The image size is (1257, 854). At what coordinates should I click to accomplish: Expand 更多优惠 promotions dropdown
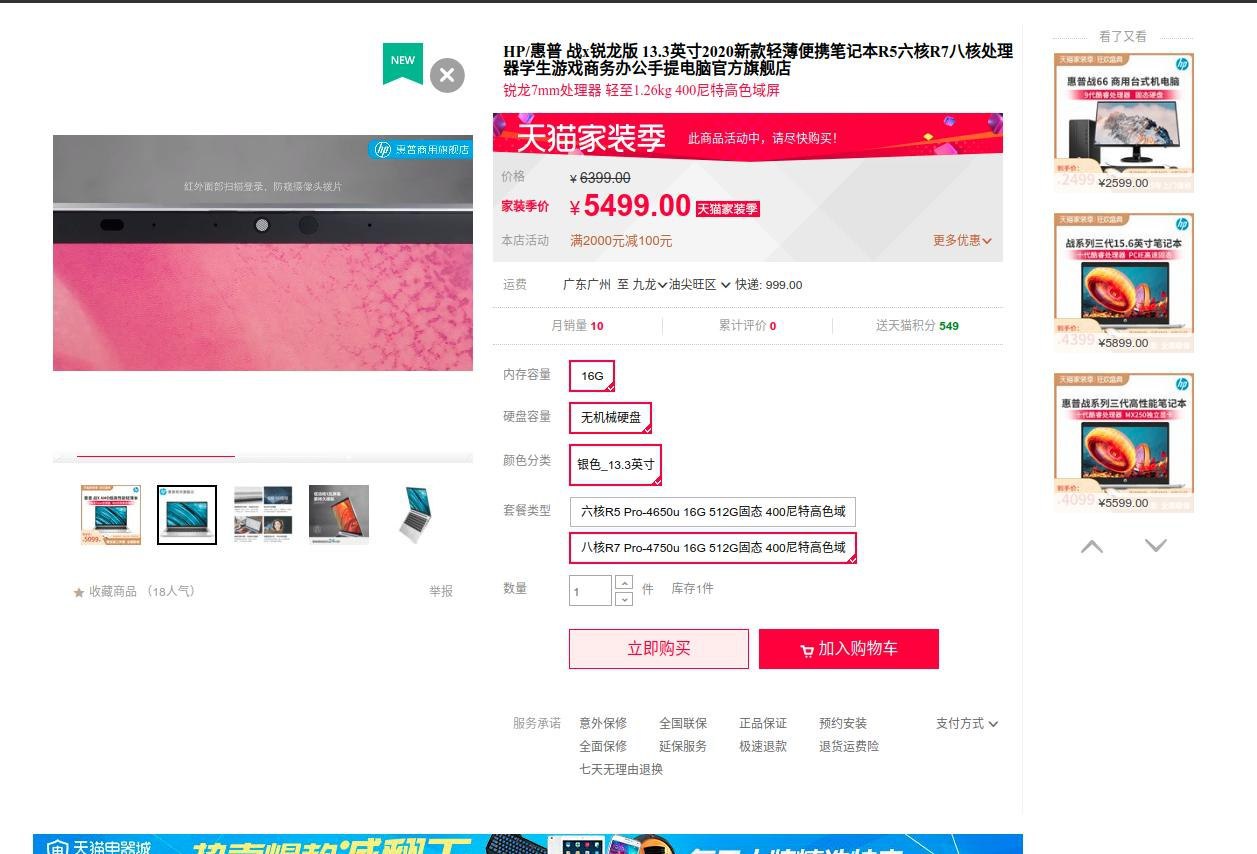962,241
